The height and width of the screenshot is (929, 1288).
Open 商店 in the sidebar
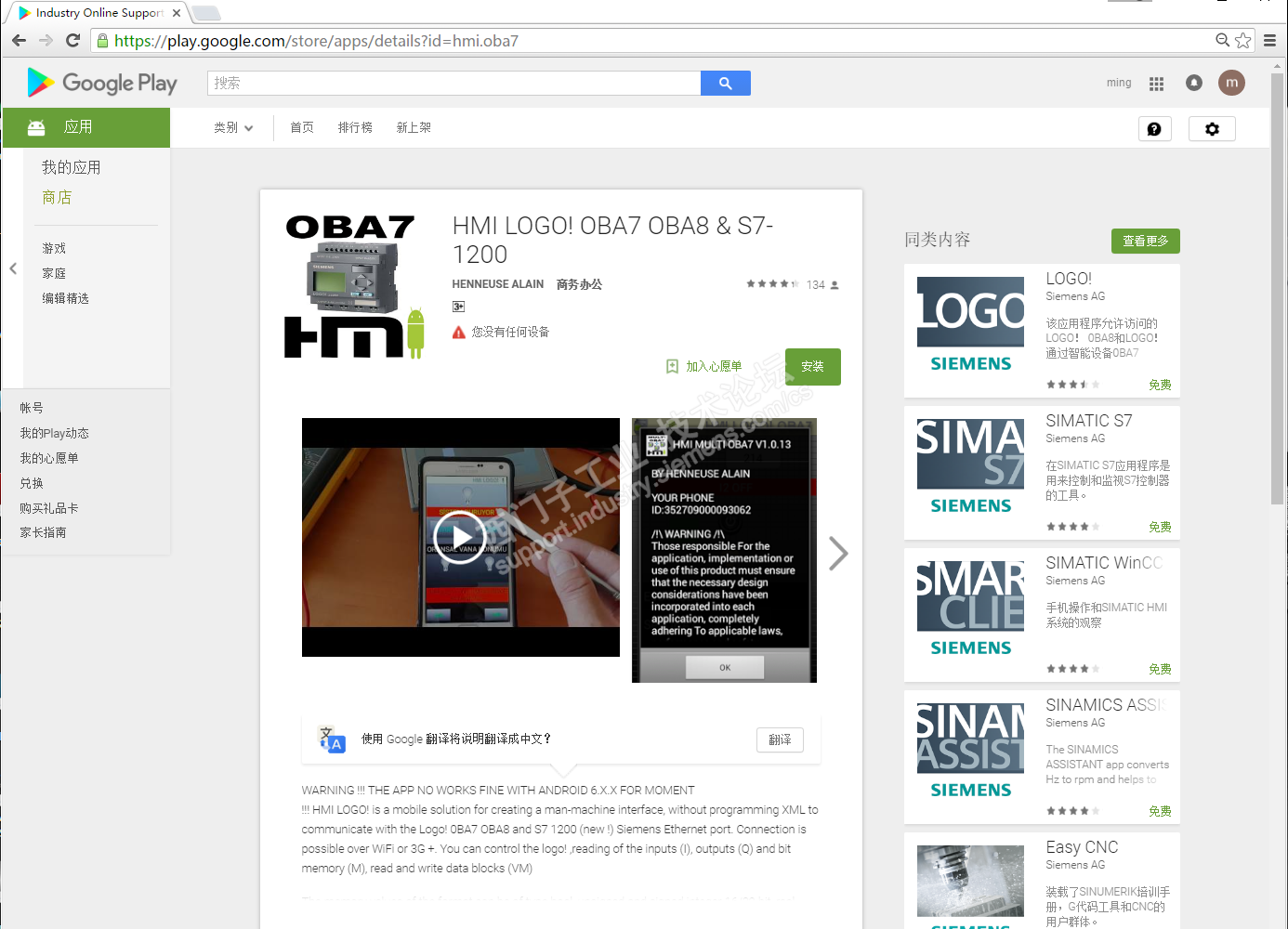click(57, 197)
